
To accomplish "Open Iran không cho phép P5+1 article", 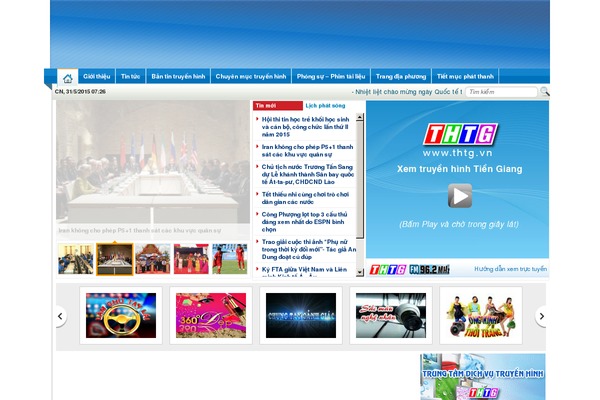I will [307, 151].
